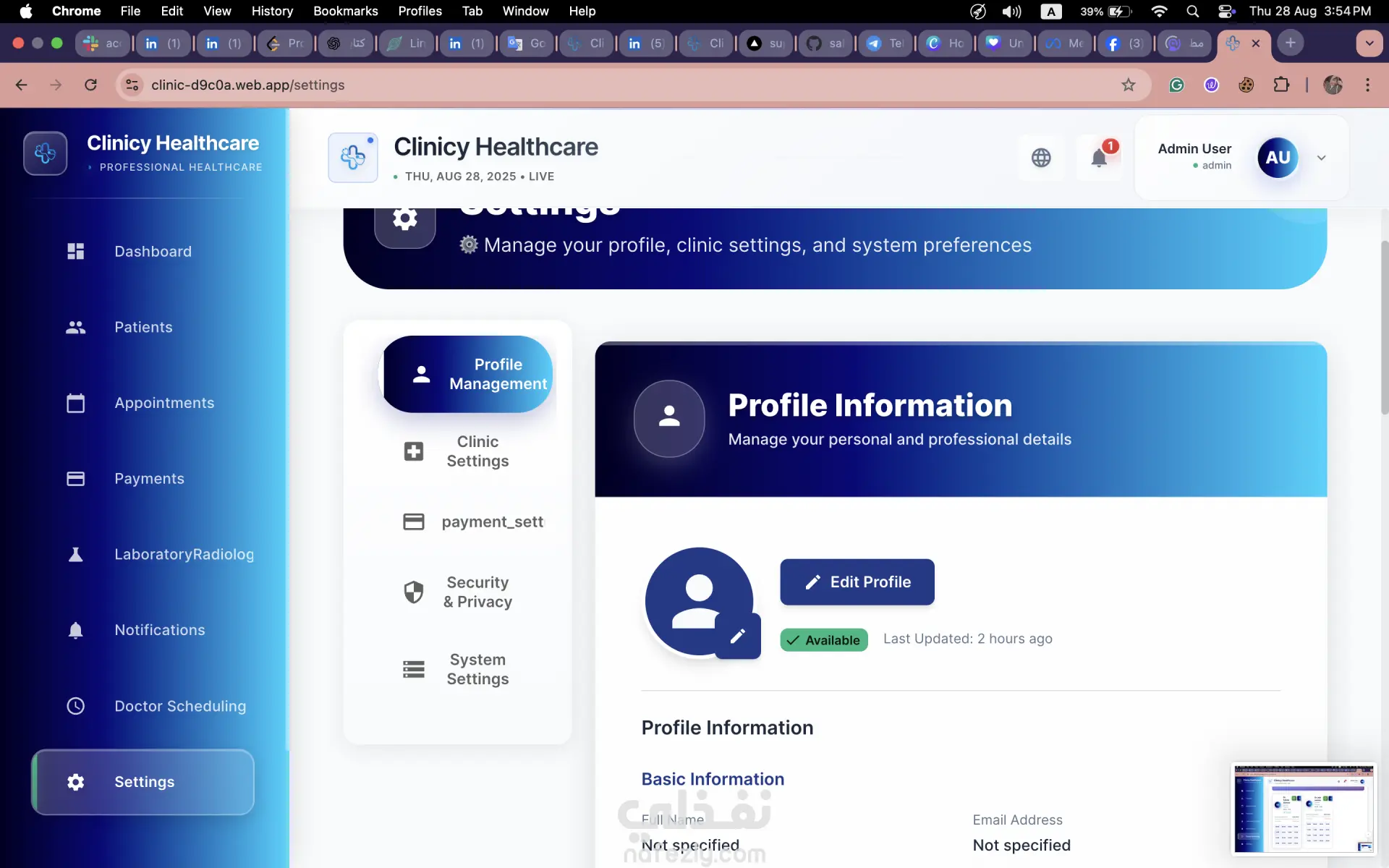The image size is (1389, 868).
Task: Click the avatar edit pencil icon
Action: (737, 637)
